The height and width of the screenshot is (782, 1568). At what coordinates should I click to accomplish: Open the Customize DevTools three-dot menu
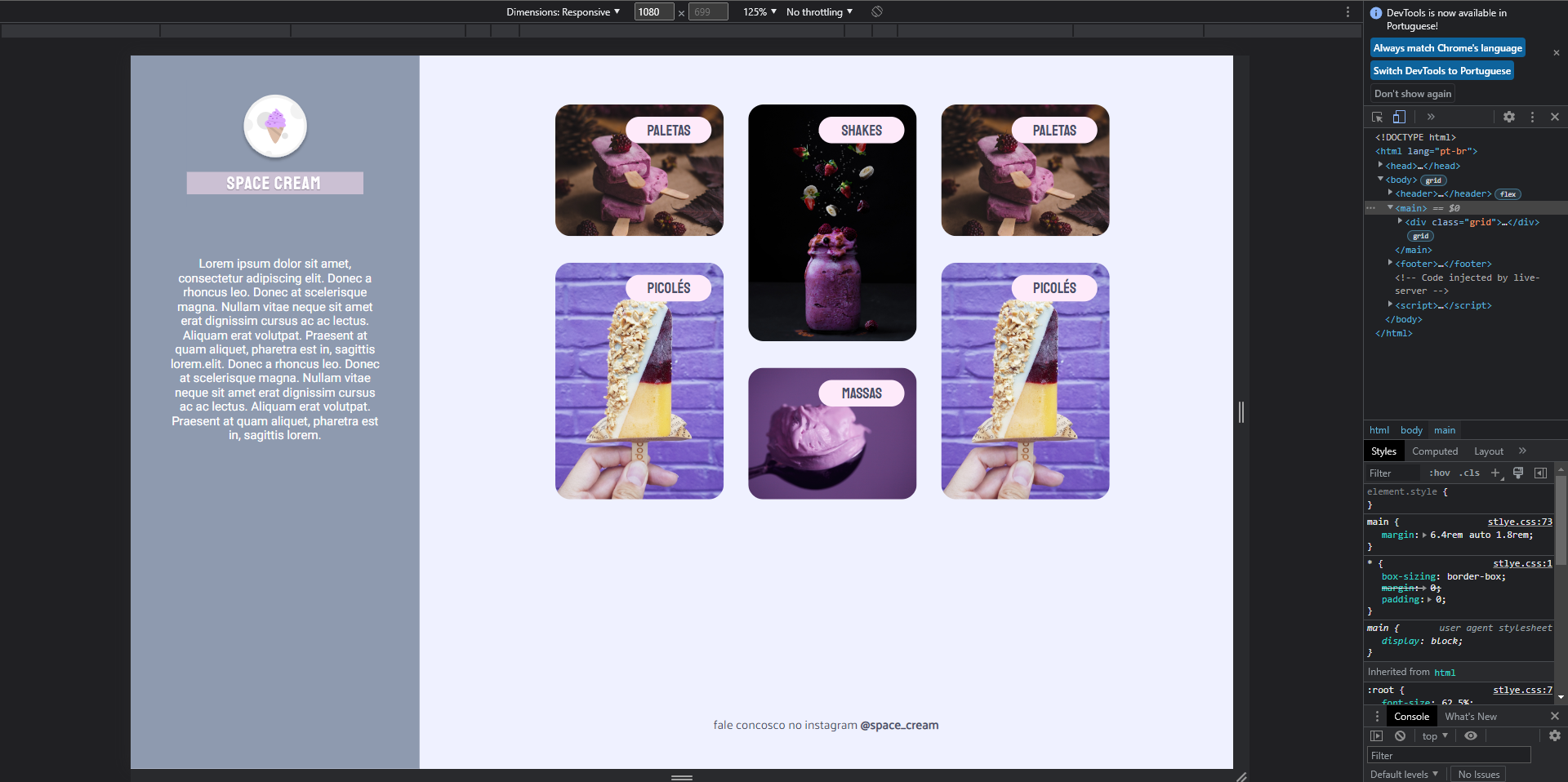1532,117
